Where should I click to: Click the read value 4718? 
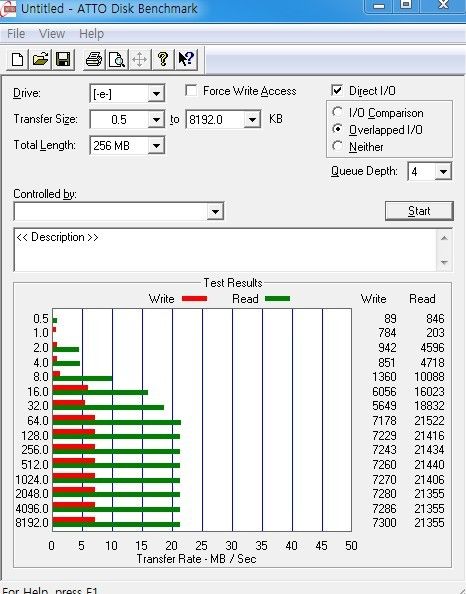coord(432,363)
